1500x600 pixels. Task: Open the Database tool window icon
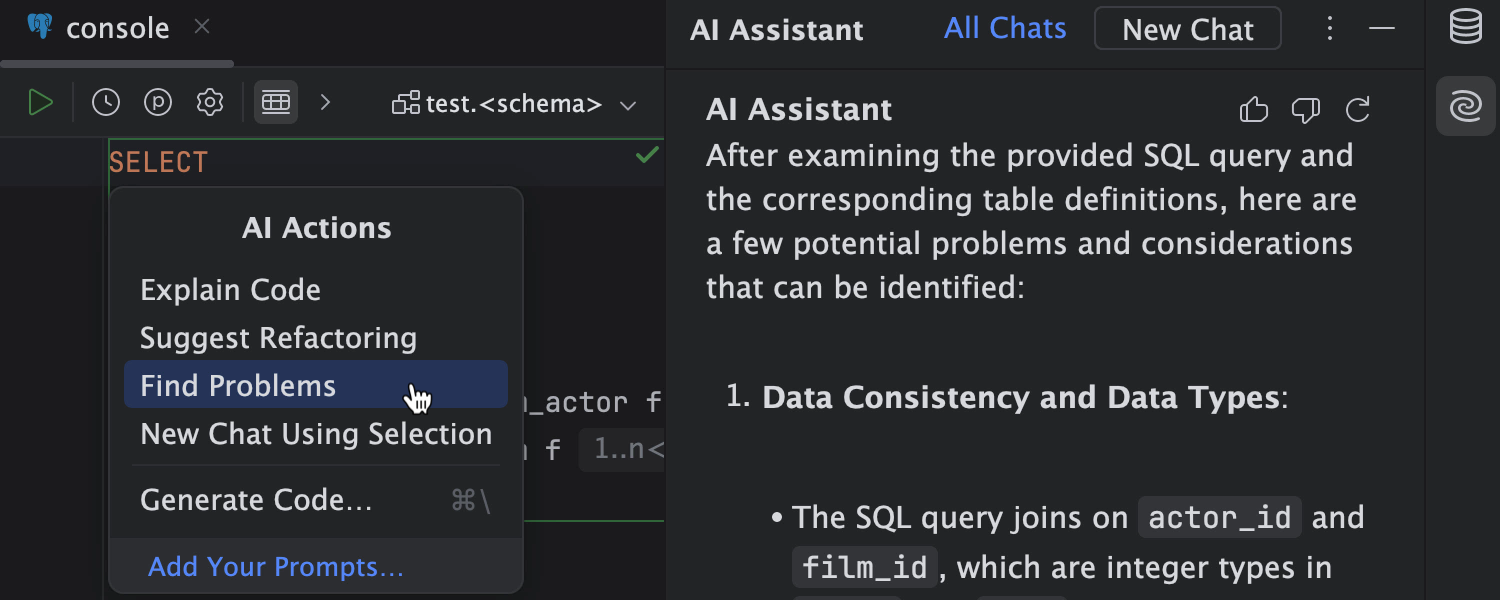[x=1466, y=28]
